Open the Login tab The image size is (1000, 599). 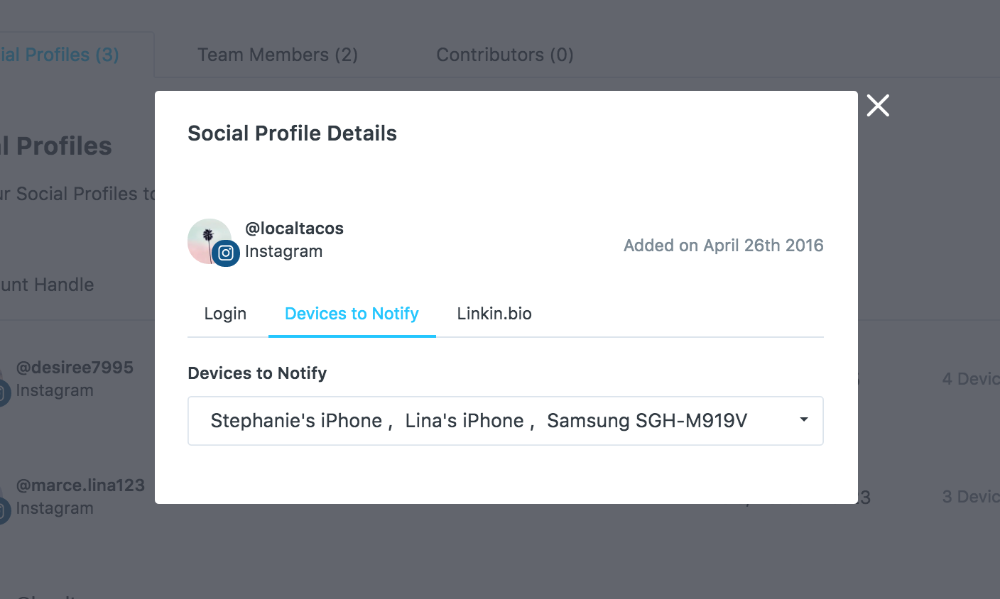coord(225,314)
